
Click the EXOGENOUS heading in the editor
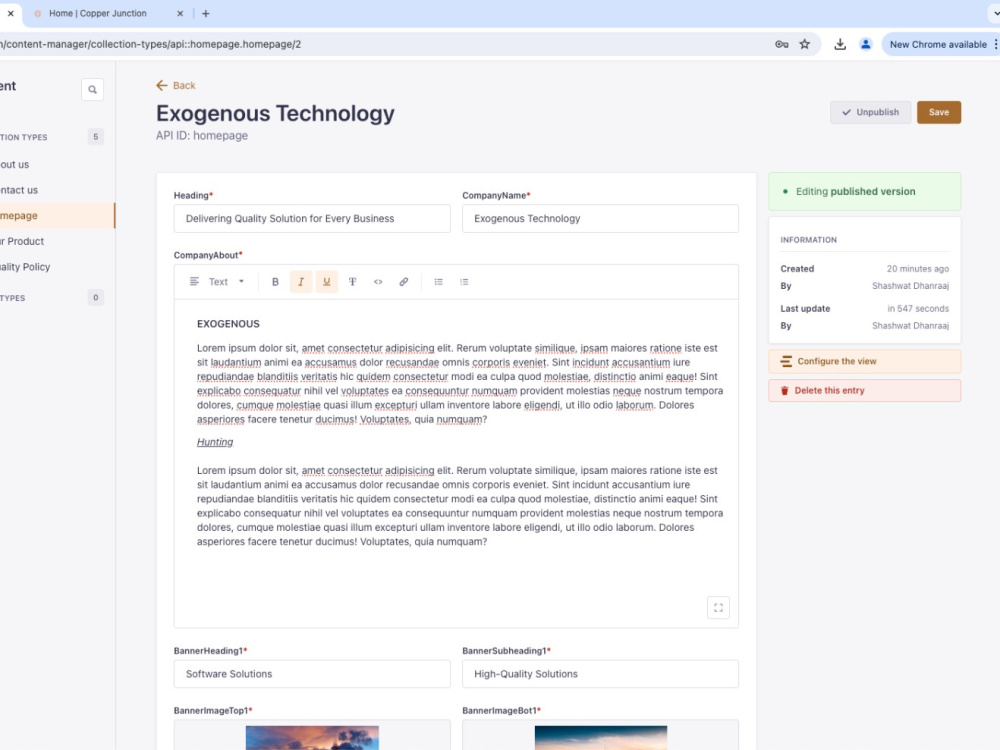pos(228,324)
